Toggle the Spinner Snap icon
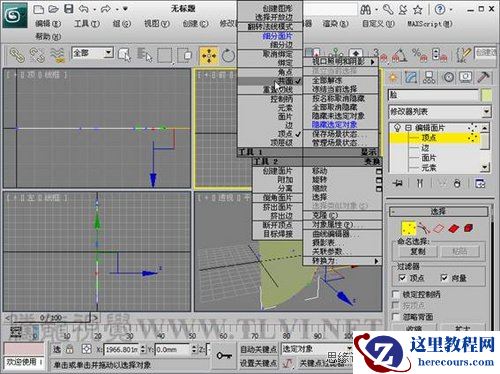 click(x=439, y=55)
